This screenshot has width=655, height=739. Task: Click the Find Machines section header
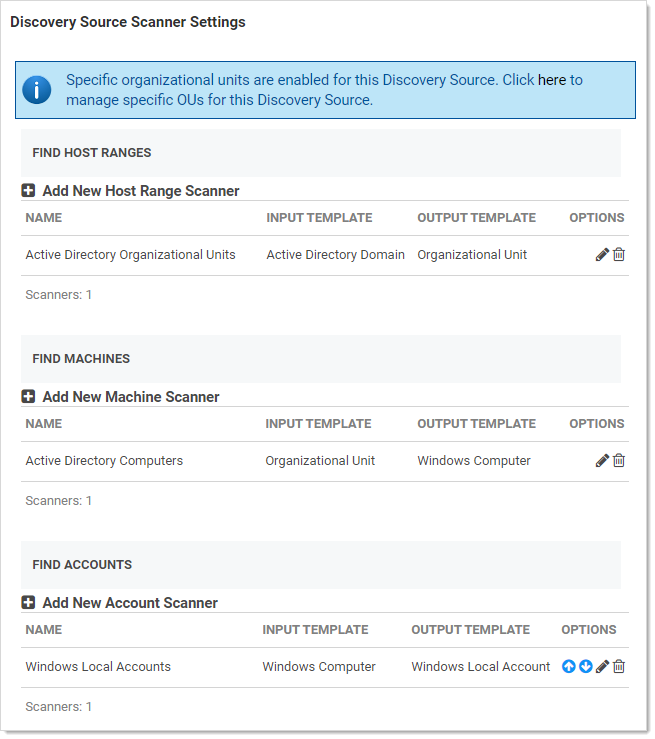(81, 359)
